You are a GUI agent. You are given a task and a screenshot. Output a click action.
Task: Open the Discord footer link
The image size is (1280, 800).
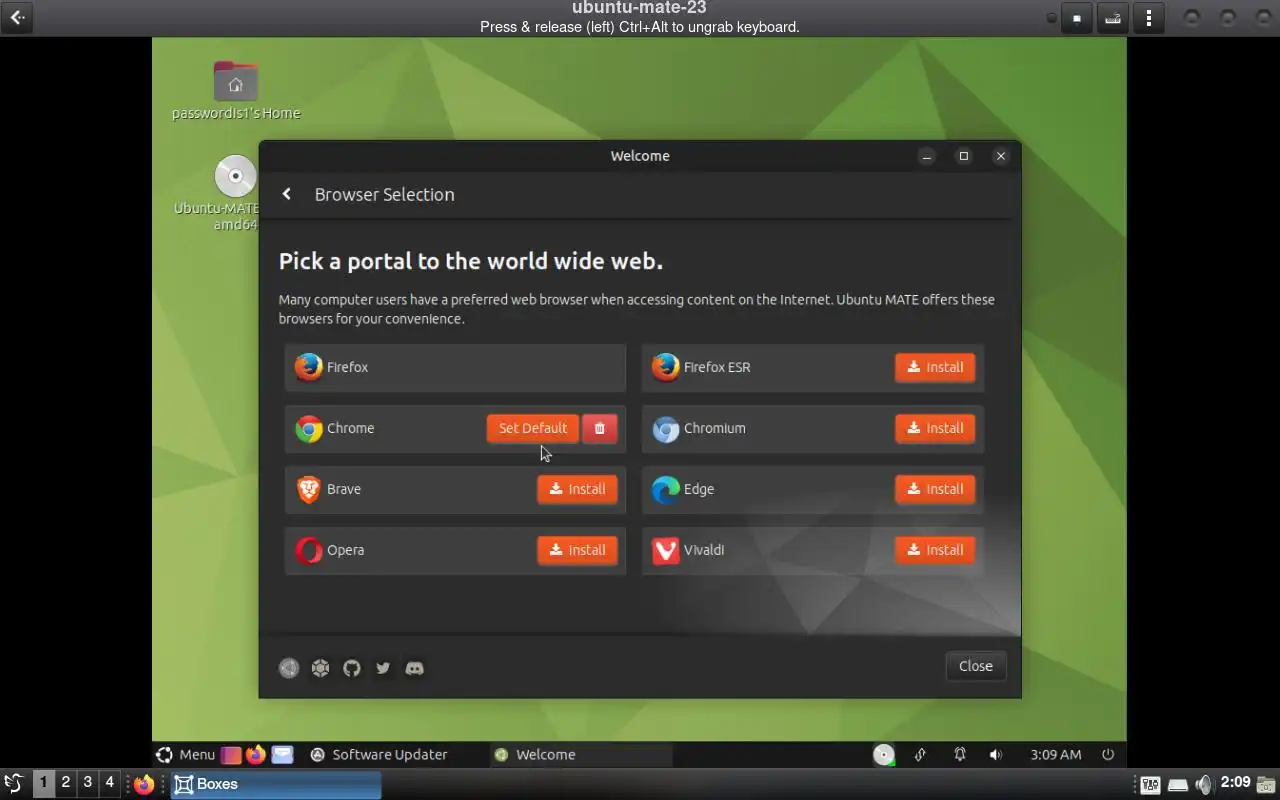pyautogui.click(x=415, y=668)
